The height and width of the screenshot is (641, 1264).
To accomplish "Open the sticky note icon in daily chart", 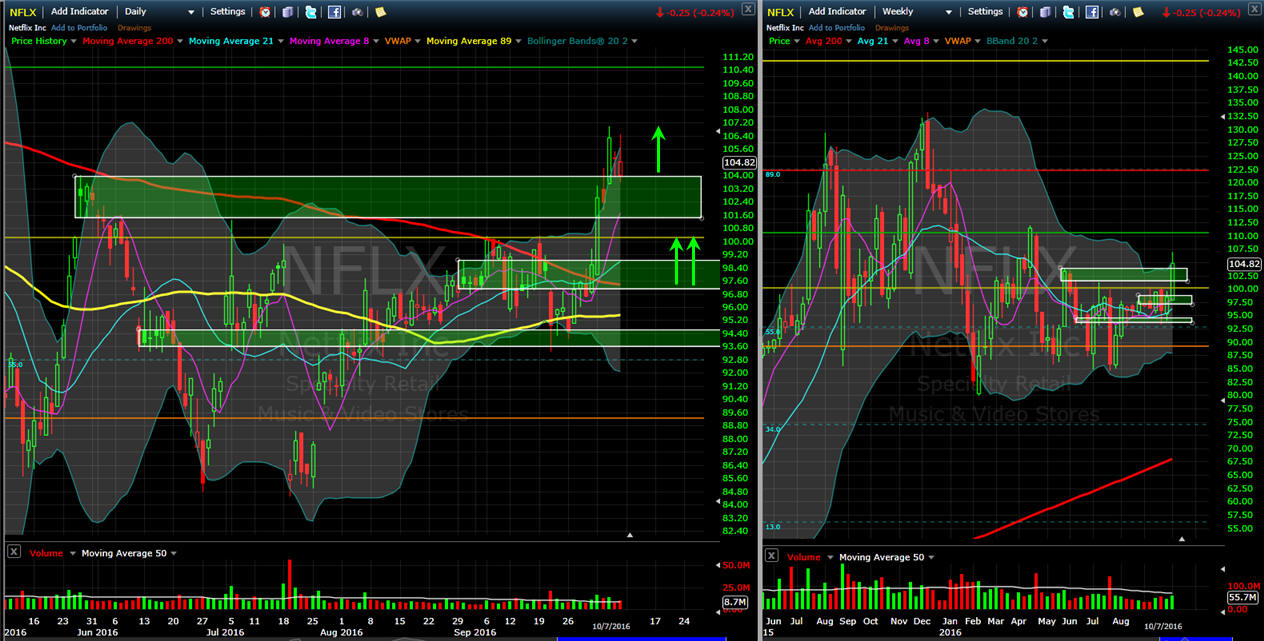I will (380, 12).
